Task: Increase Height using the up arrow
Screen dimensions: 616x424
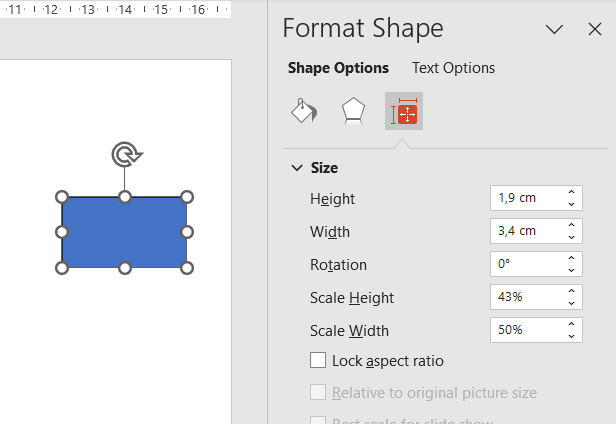Action: click(x=571, y=193)
